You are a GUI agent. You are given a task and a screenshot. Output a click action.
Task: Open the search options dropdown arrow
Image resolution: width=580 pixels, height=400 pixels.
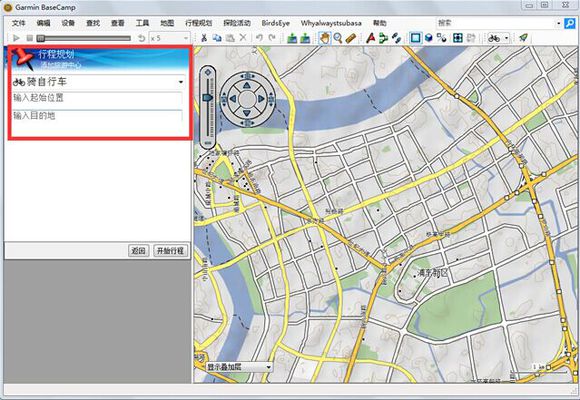tap(559, 23)
